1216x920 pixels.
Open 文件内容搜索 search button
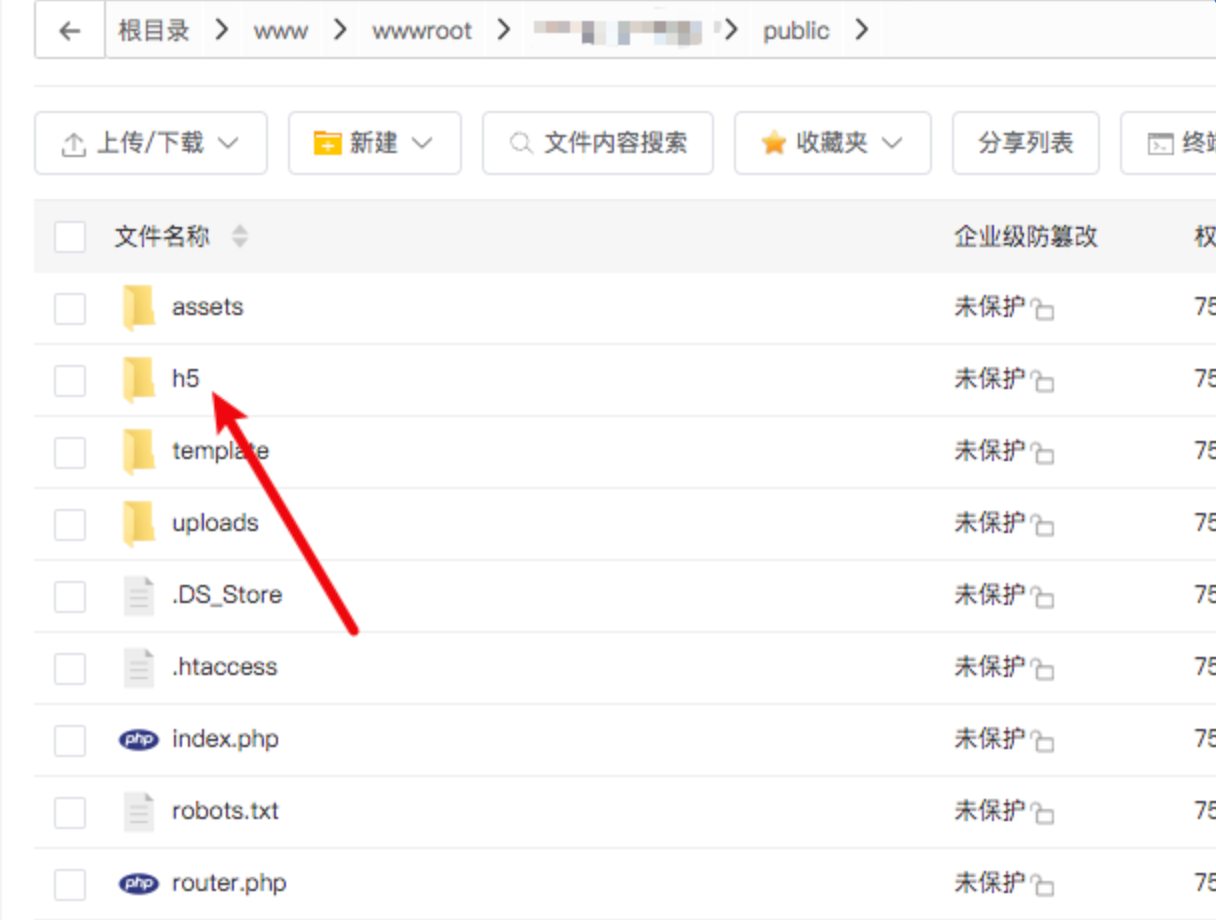[598, 143]
